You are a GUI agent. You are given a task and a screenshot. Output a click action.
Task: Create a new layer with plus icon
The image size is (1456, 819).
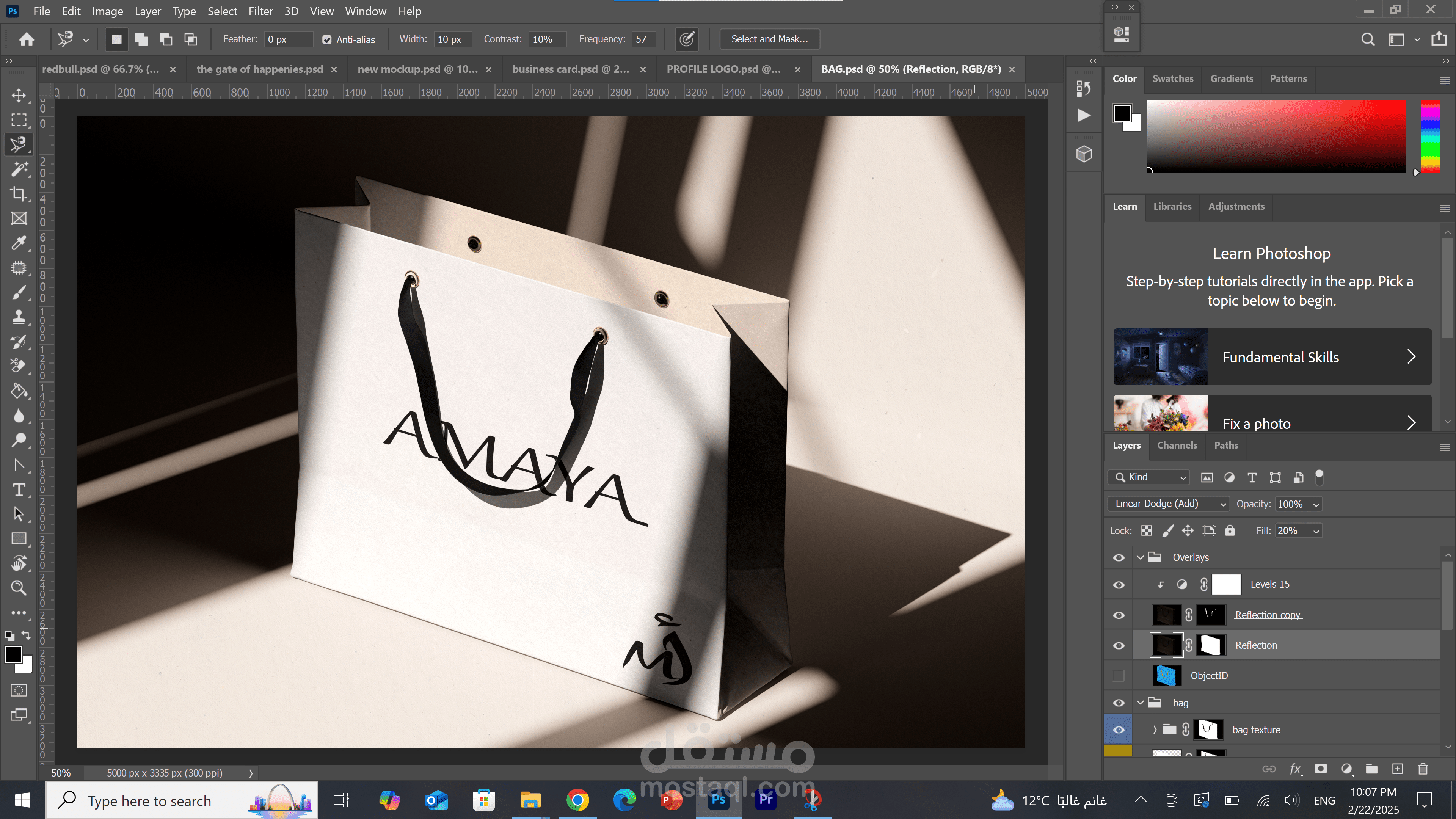click(x=1397, y=769)
